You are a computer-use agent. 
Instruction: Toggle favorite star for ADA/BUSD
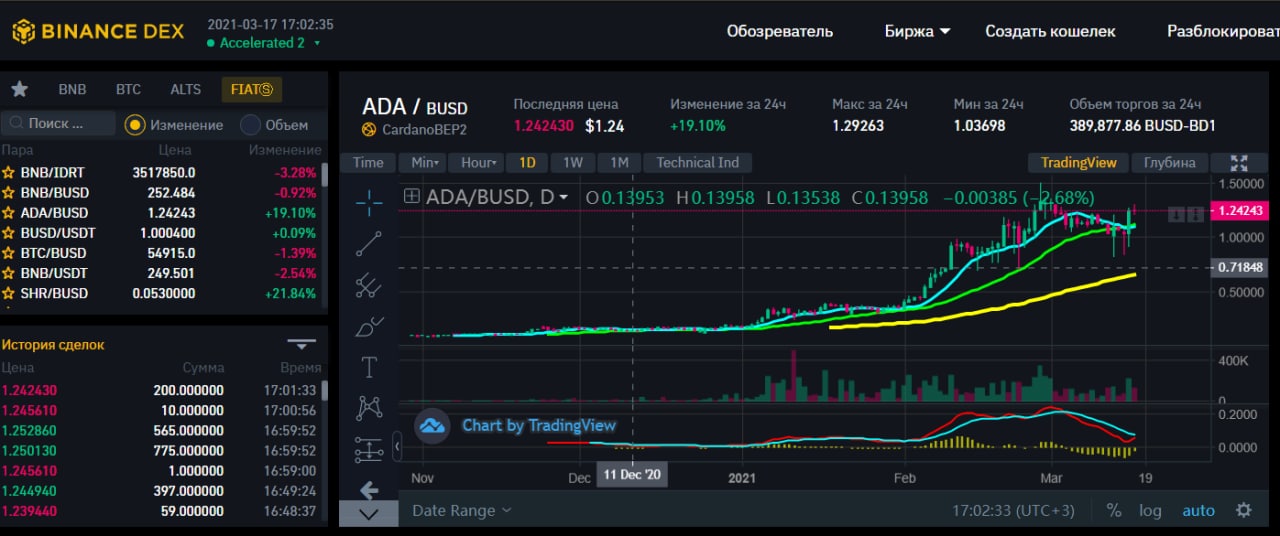pos(9,213)
